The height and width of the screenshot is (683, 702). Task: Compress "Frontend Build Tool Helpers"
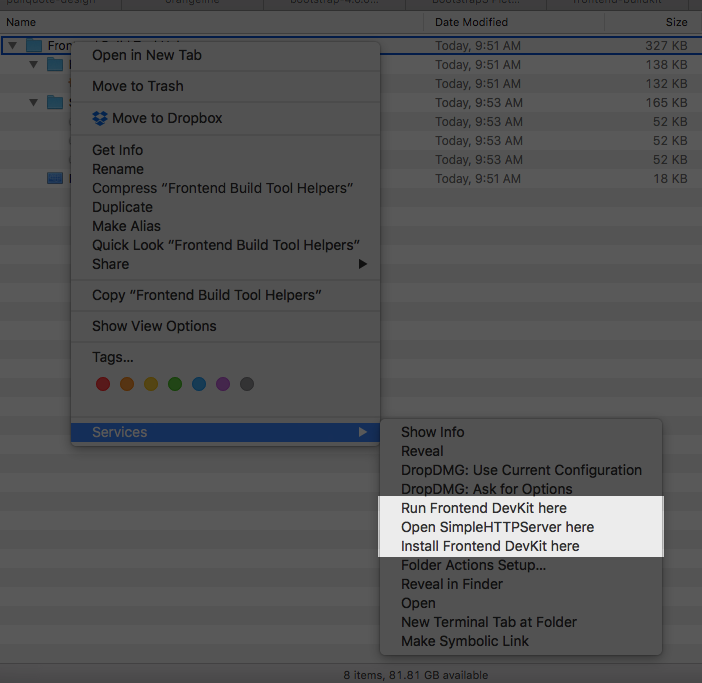point(225,188)
